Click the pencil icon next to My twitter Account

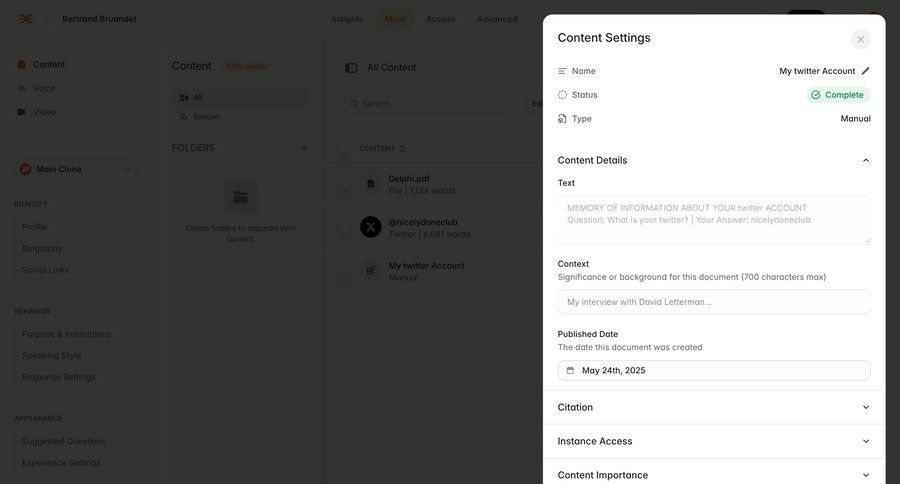coord(865,71)
